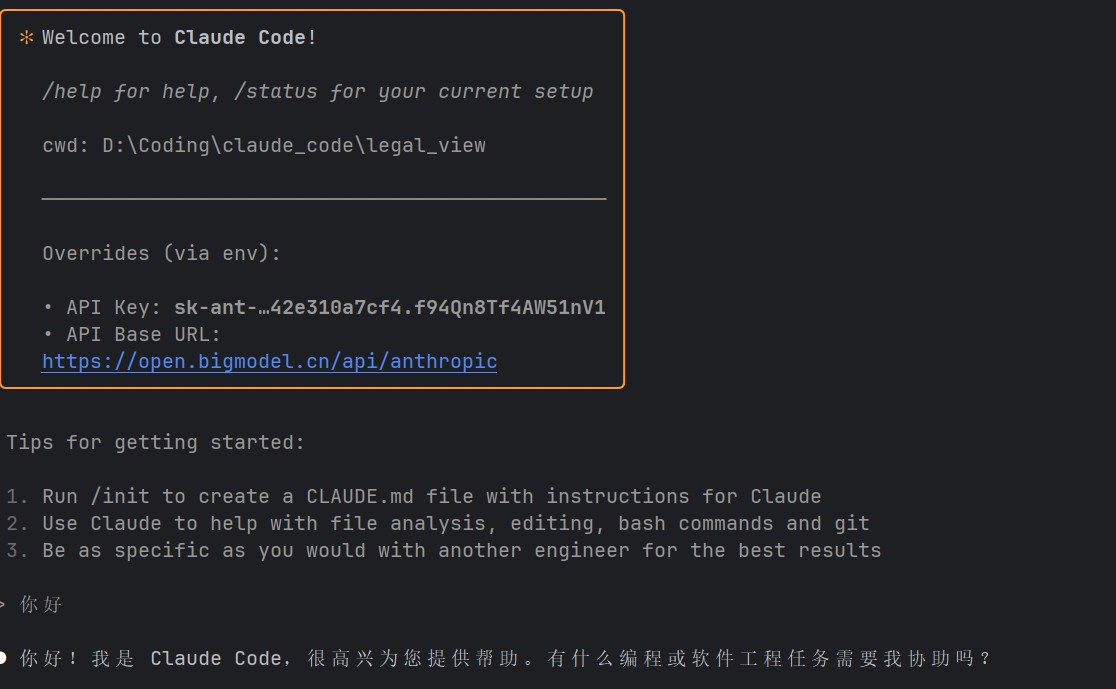Image resolution: width=1116 pixels, height=689 pixels.
Task: Click the orange asterisk Claude logo
Action: pyautogui.click(x=27, y=38)
